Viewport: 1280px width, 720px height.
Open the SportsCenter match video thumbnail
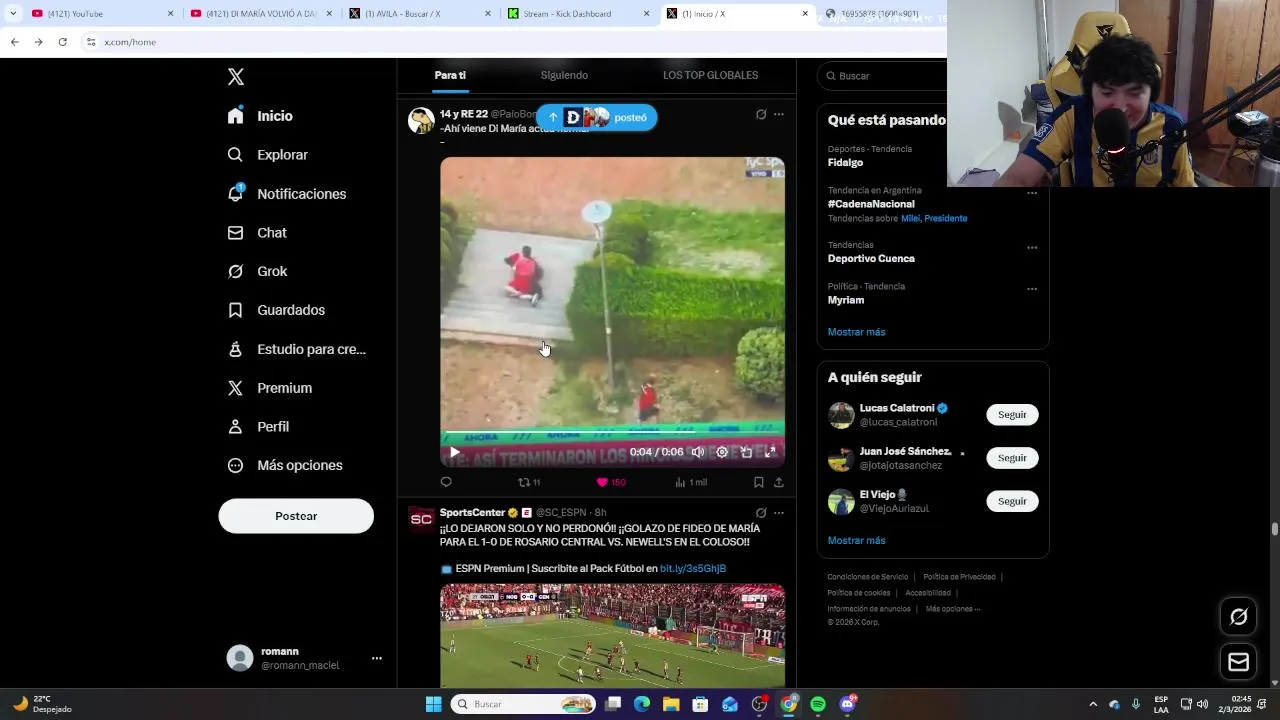click(612, 635)
